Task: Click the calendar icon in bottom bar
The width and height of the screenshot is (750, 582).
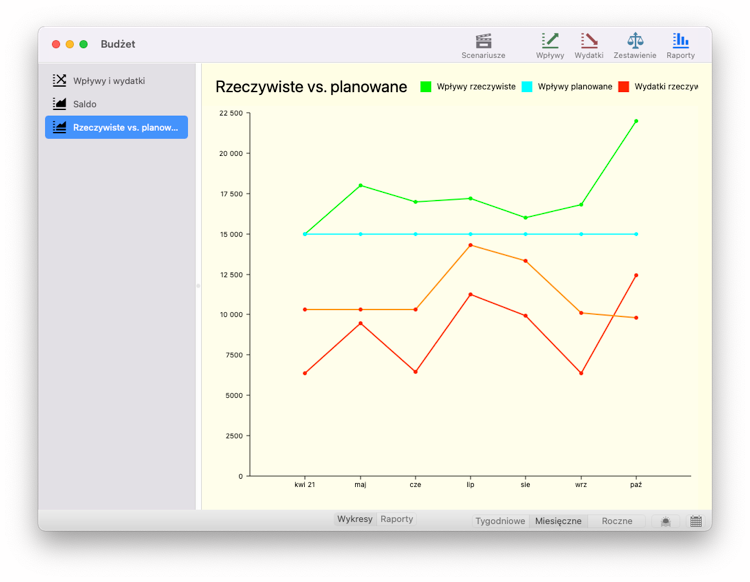Action: pos(696,521)
